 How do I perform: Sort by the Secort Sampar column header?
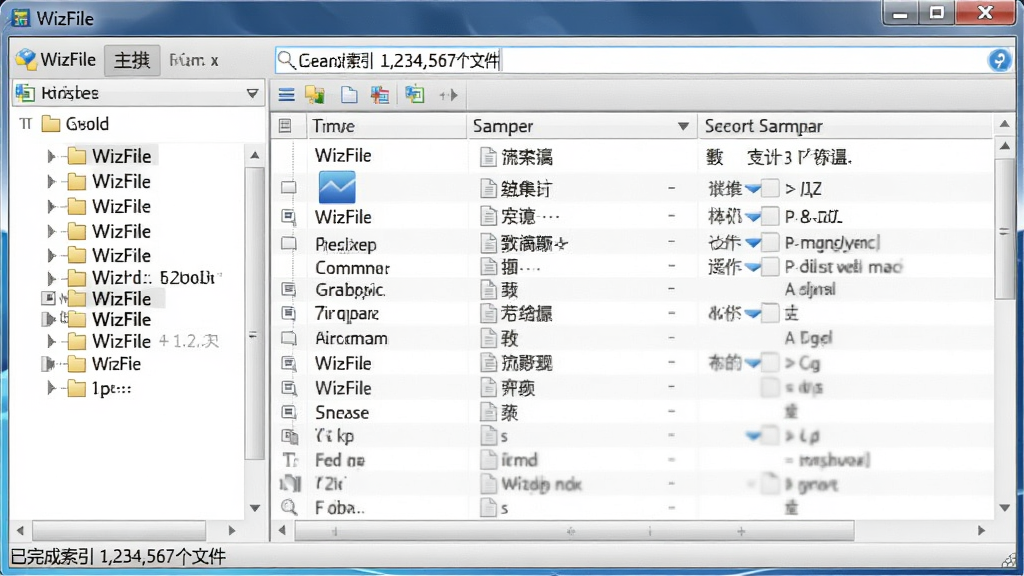[844, 126]
